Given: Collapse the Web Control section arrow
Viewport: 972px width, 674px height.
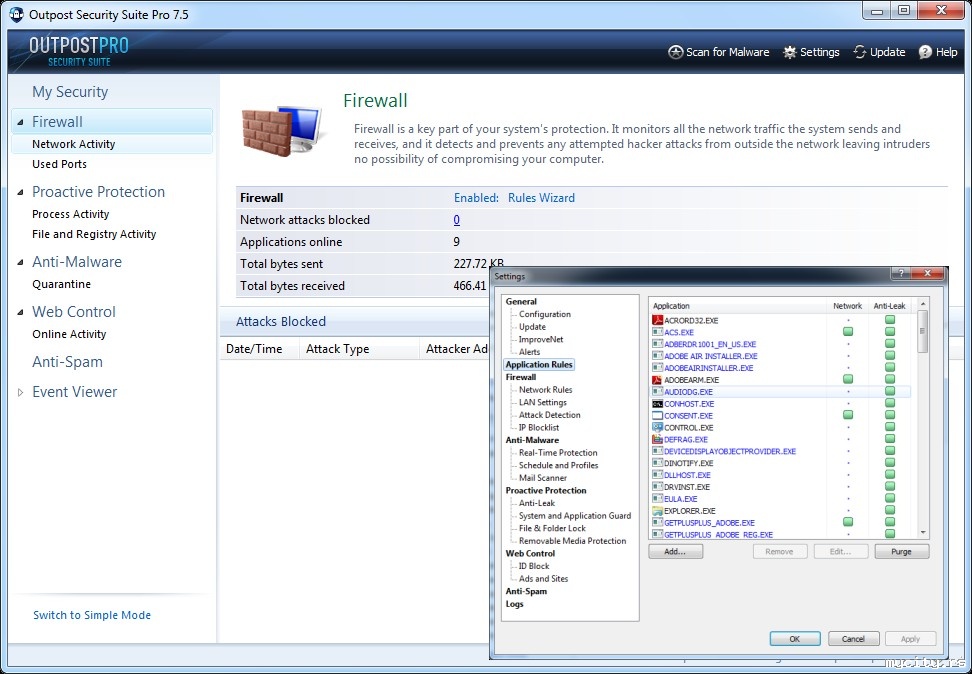Looking at the screenshot, I should (x=20, y=313).
